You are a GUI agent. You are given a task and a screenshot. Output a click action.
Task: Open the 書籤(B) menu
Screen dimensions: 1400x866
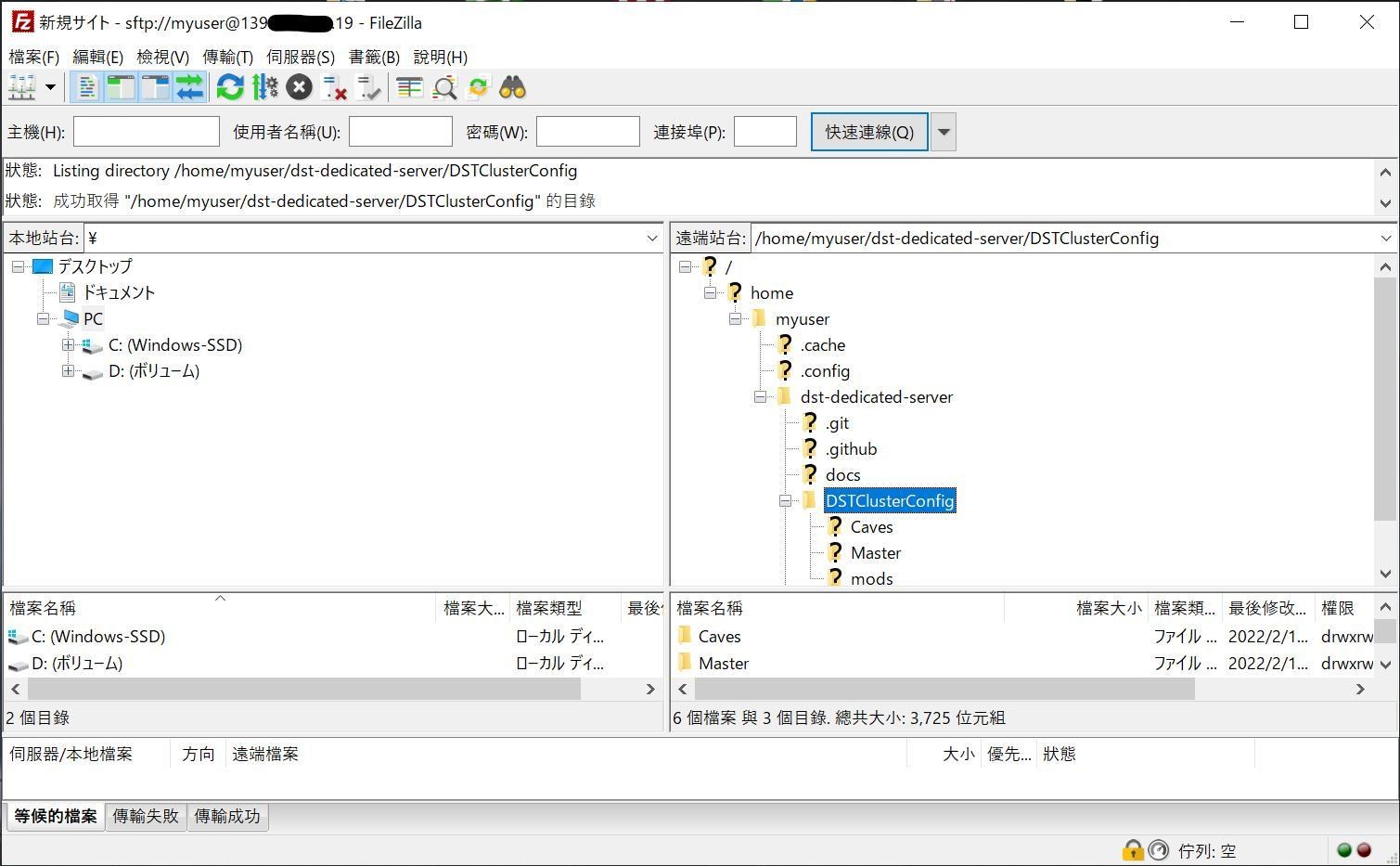point(374,57)
